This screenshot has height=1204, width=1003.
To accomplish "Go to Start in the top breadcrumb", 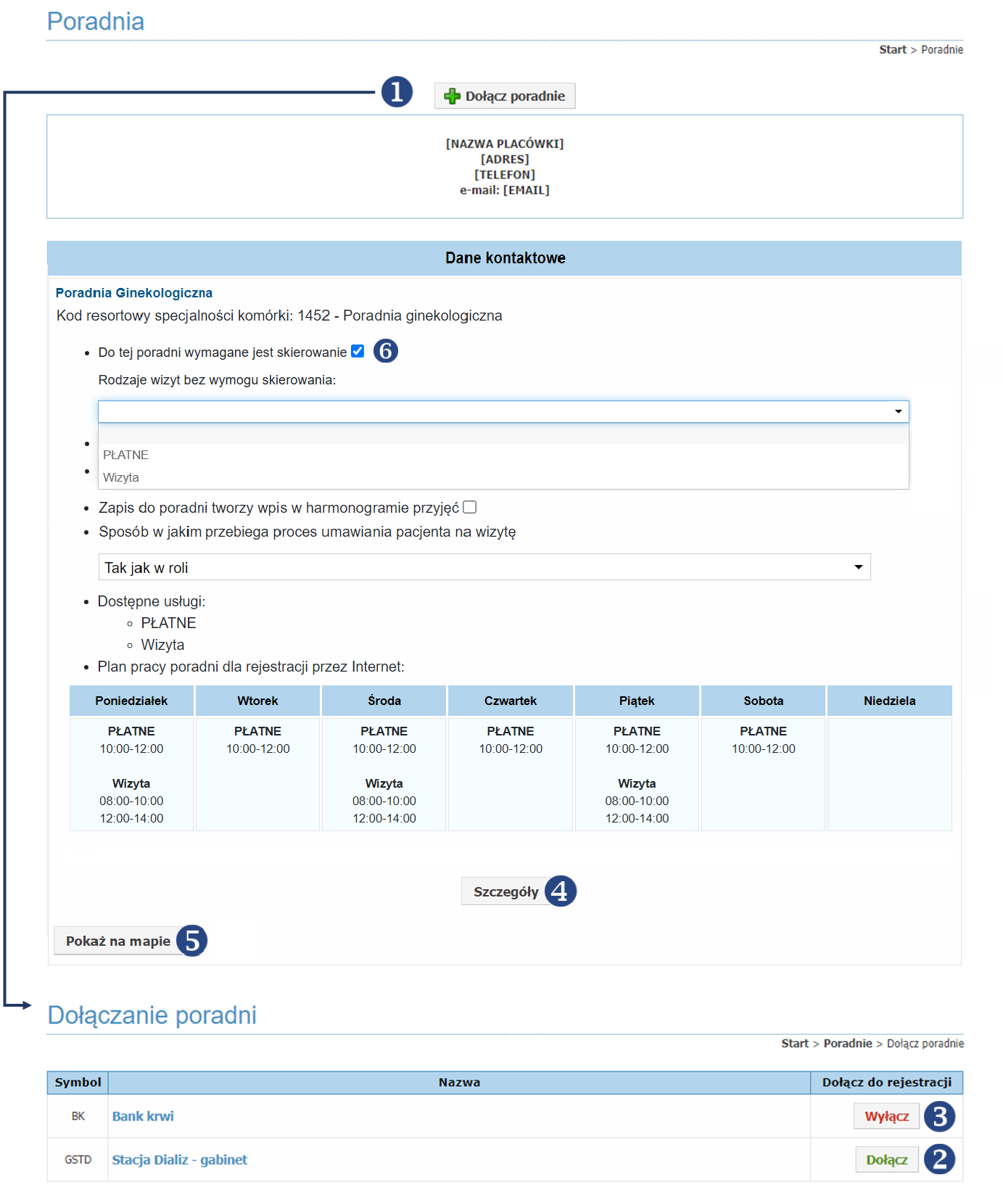I will tap(893, 49).
